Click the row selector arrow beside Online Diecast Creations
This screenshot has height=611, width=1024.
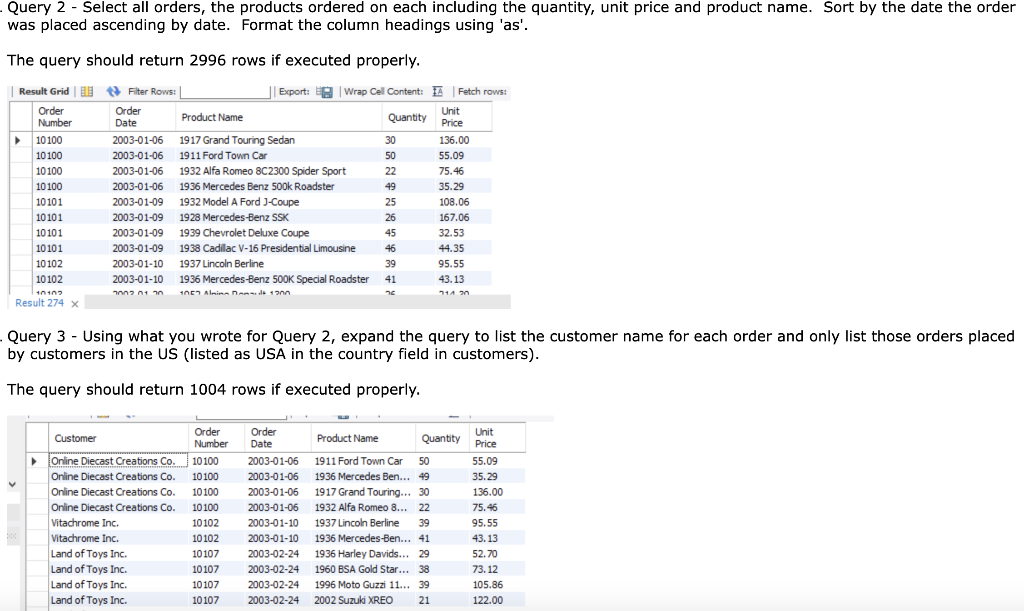click(x=35, y=460)
